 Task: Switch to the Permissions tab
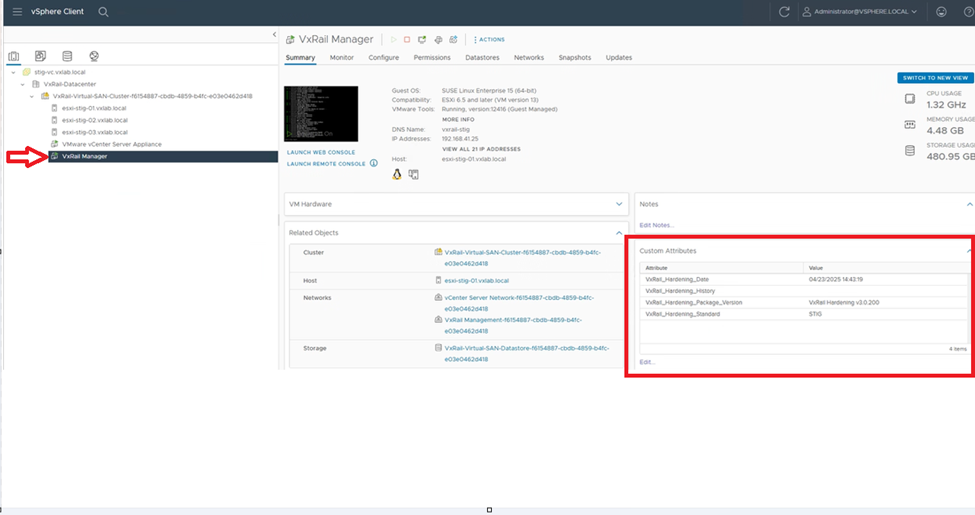tap(432, 57)
